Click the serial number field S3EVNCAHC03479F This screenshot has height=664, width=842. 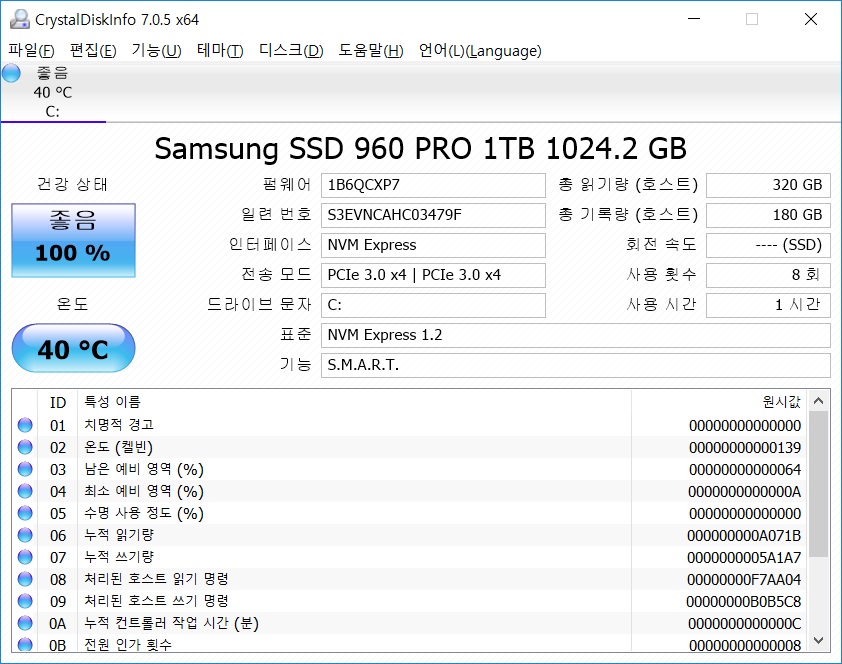pos(433,215)
